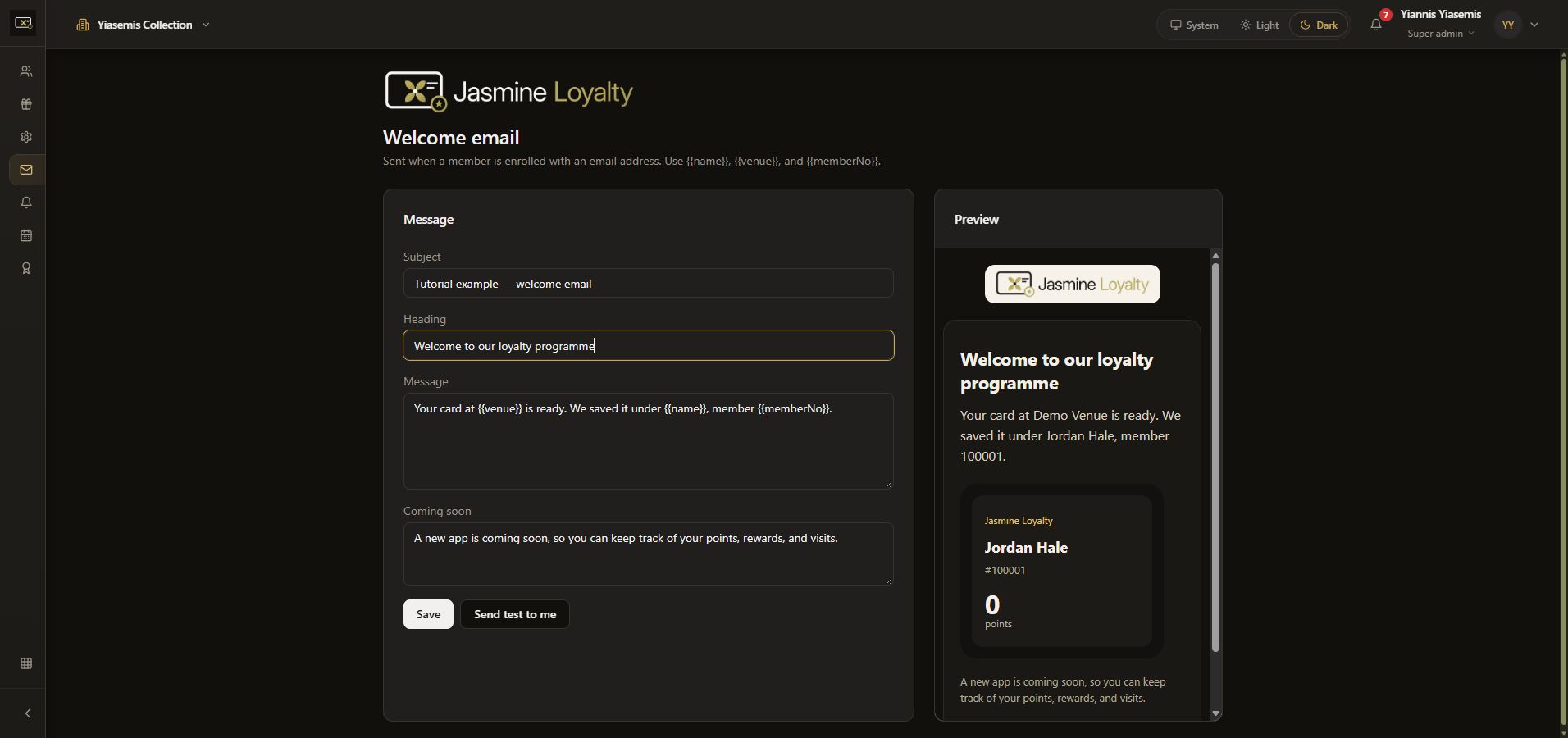Click the 'Welcome email' page title
Image resolution: width=1568 pixels, height=738 pixels.
(x=451, y=138)
